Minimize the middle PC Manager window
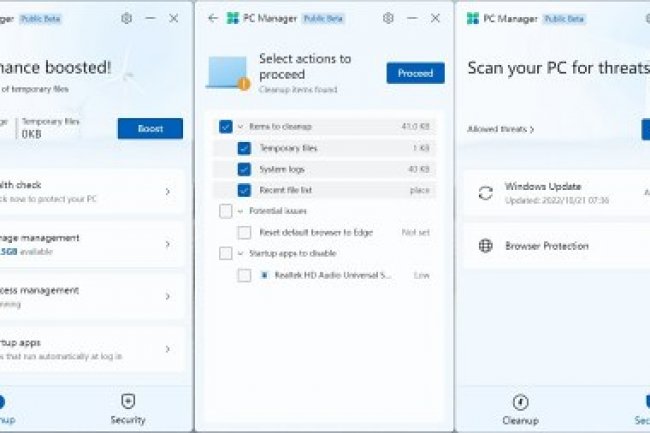 (412, 18)
